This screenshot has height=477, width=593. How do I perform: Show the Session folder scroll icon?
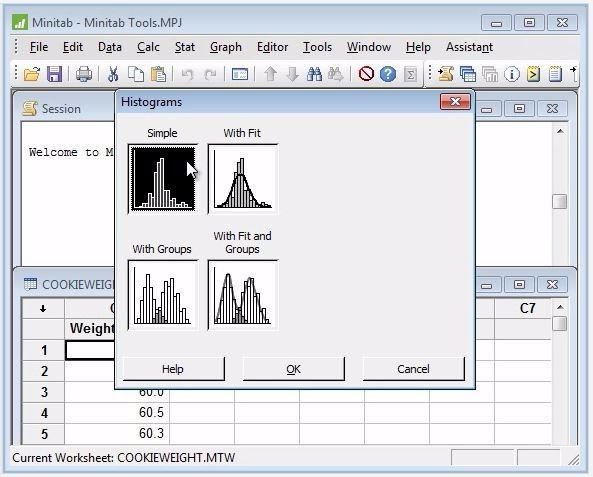point(446,74)
